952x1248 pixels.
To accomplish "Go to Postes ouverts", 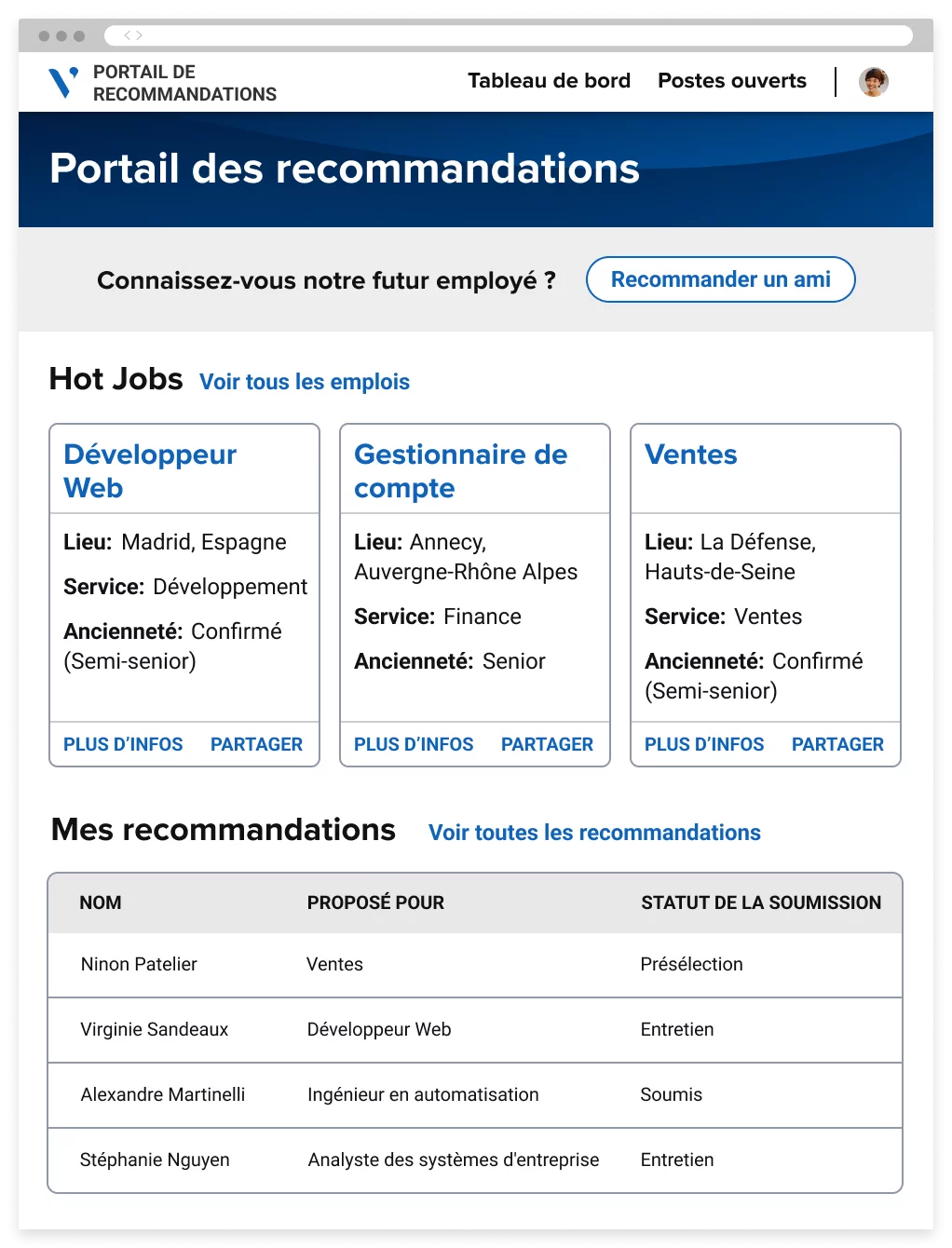I will pos(731,81).
